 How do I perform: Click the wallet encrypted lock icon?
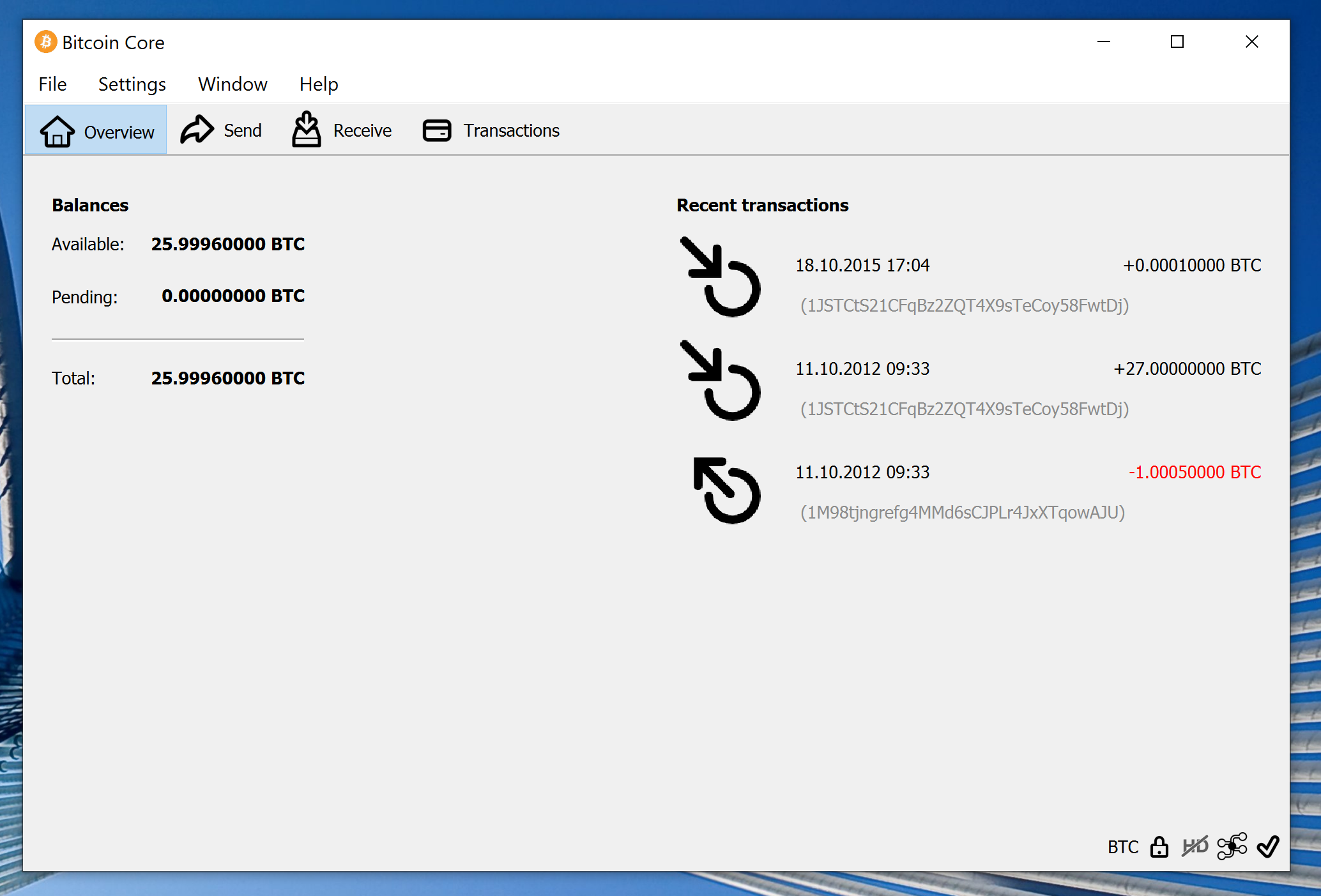[1159, 847]
